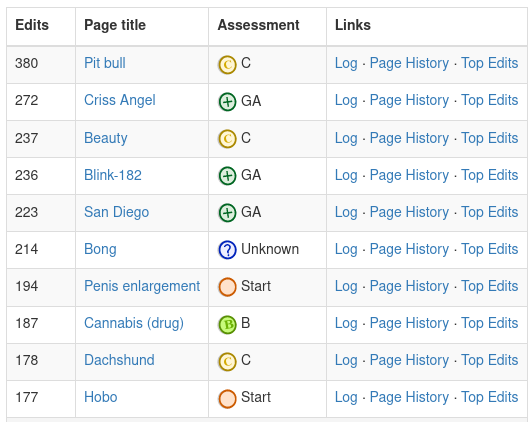Open Page History for Hobo
Image resolution: width=531 pixels, height=422 pixels.
409,397
